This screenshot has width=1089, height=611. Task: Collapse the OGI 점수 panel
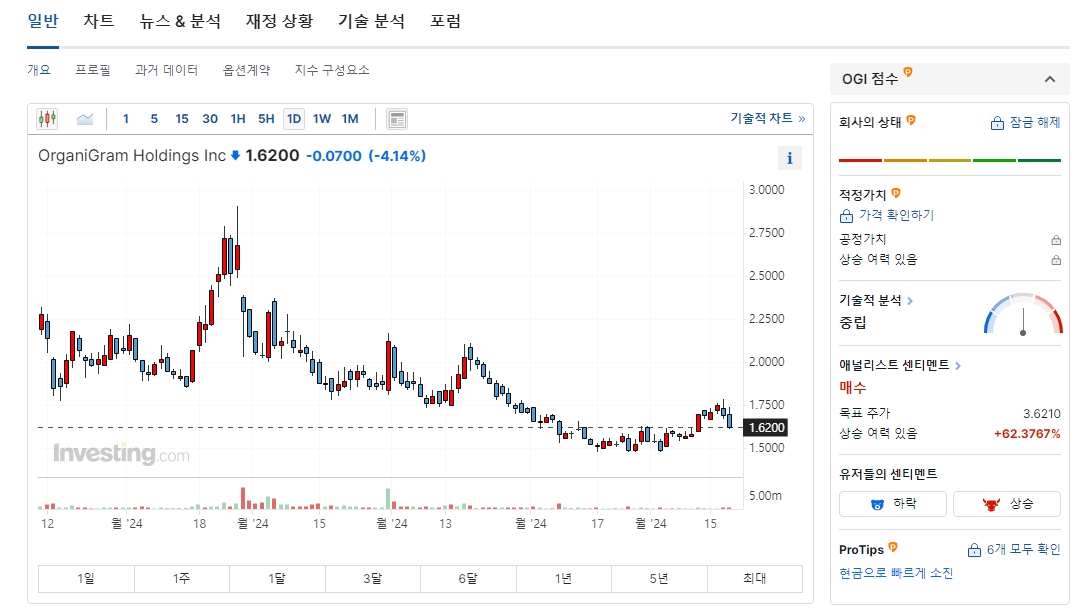click(x=1049, y=79)
